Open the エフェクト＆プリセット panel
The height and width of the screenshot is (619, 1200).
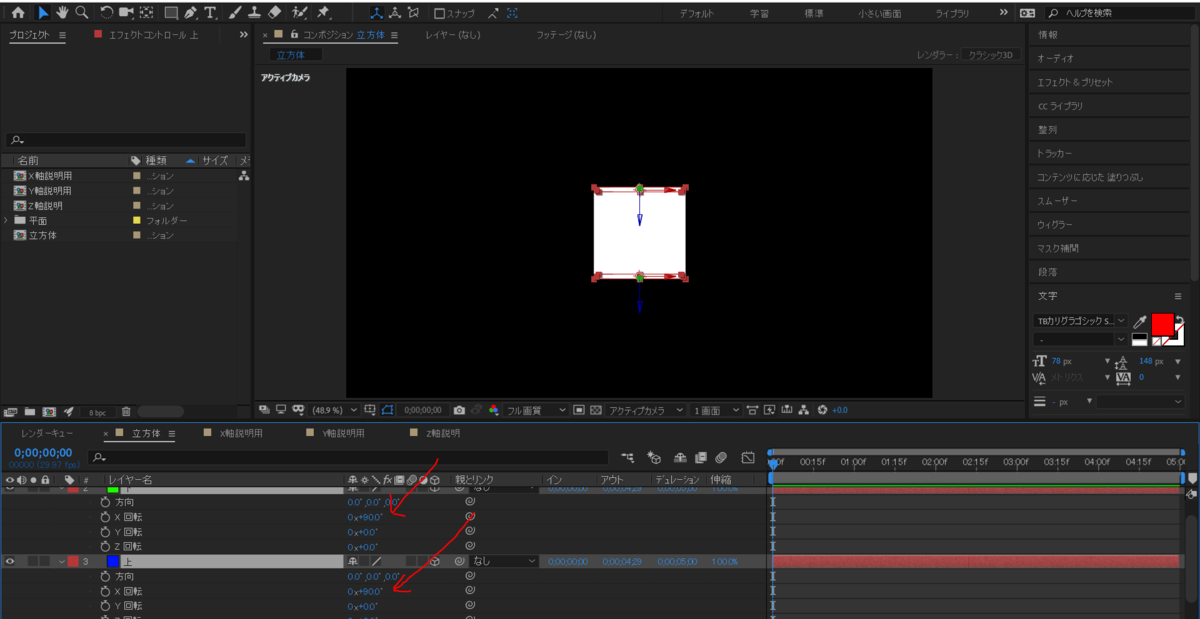click(x=1075, y=82)
